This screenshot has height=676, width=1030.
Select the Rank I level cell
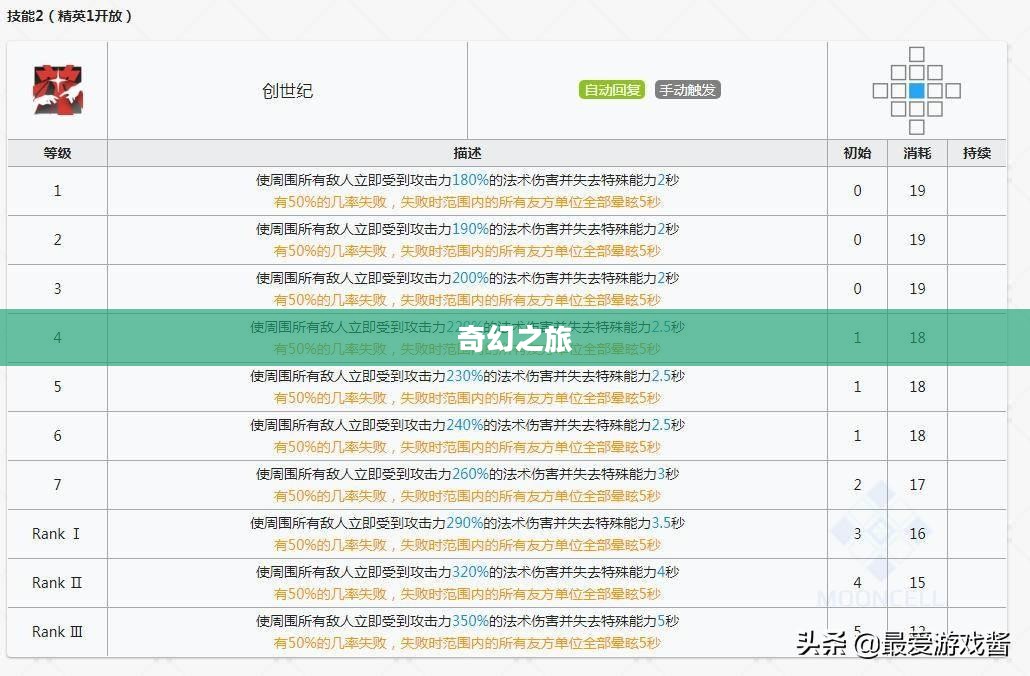56,533
